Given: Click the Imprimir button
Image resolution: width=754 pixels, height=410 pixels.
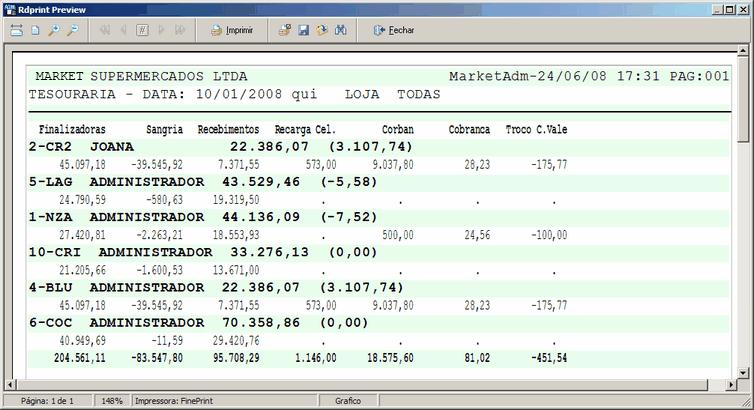Looking at the screenshot, I should [232, 30].
